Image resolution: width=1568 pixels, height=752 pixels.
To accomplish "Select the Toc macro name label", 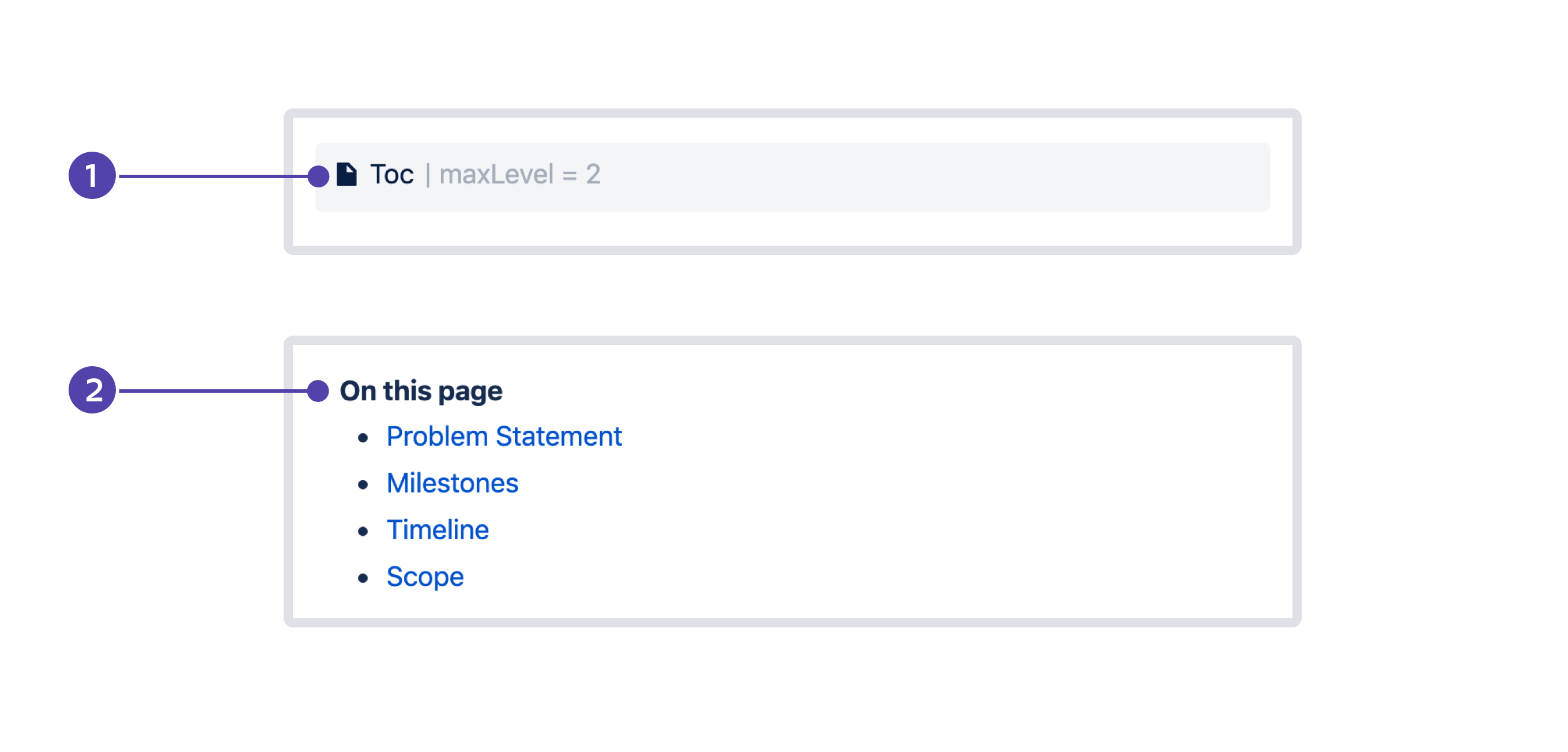I will pyautogui.click(x=391, y=174).
